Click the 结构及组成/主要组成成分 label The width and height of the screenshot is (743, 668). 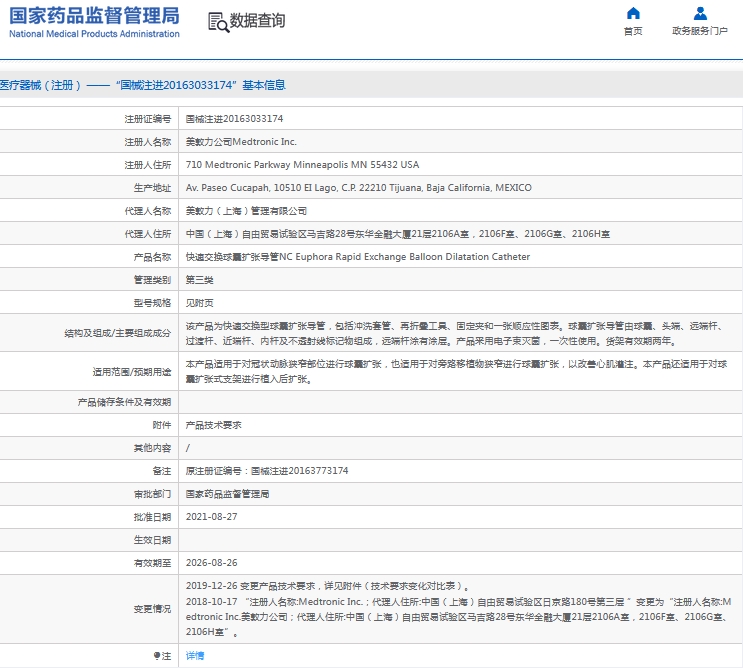[x=118, y=334]
